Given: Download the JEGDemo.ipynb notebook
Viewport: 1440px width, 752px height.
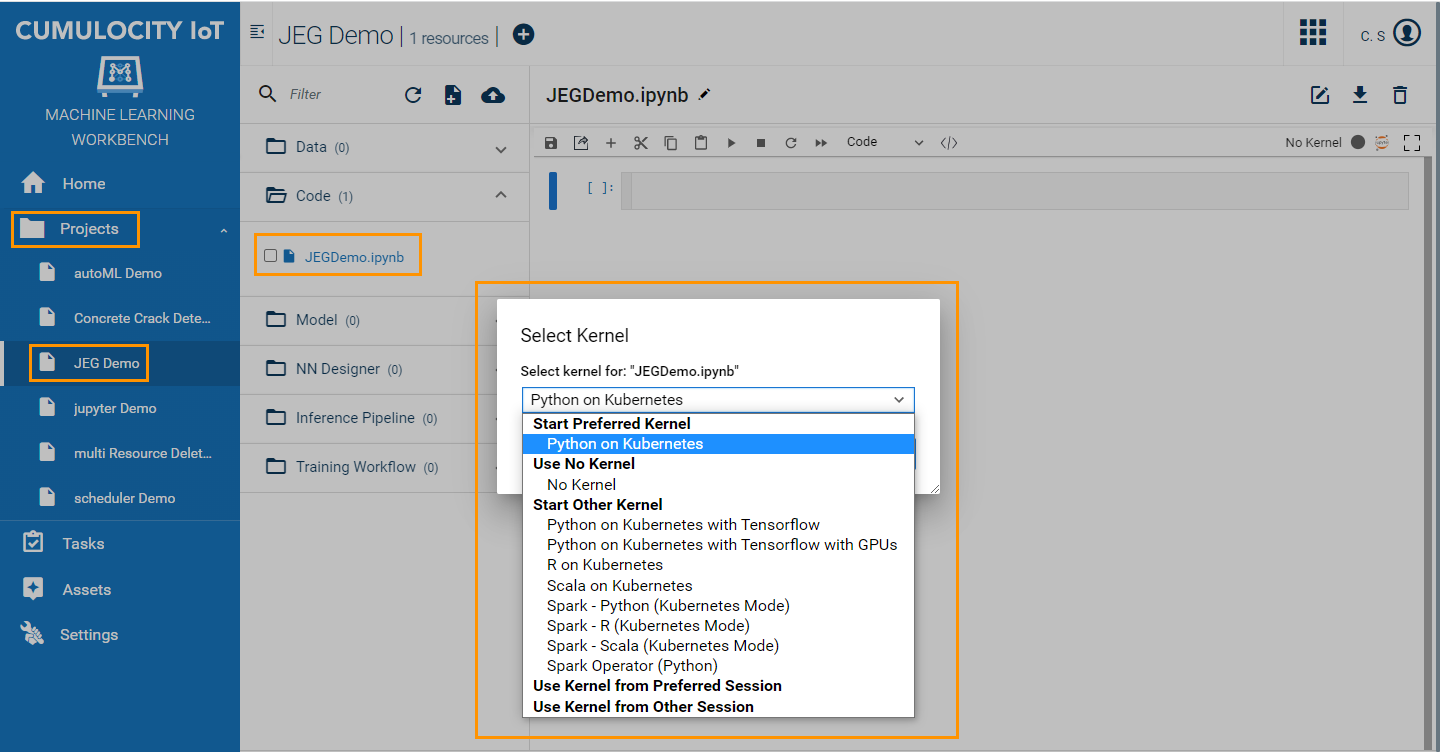Looking at the screenshot, I should 1360,95.
